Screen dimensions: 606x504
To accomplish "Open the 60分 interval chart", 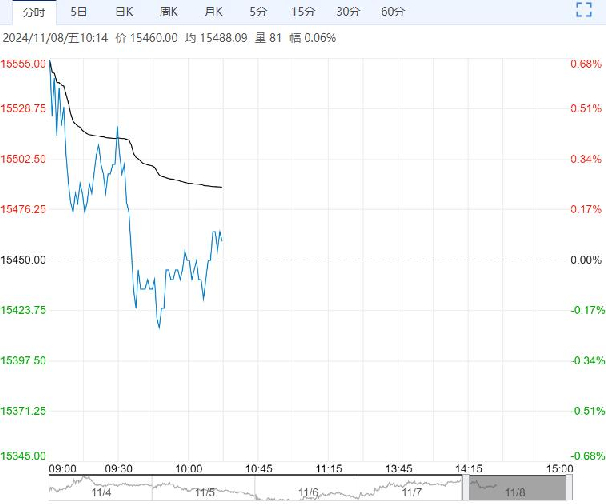I will [393, 12].
